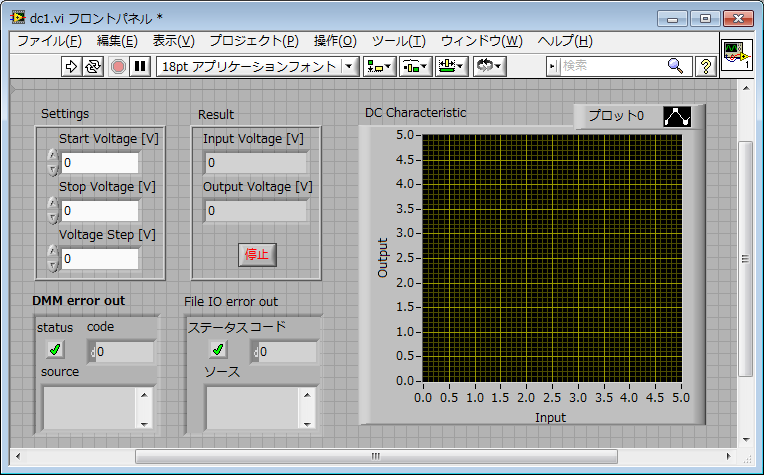Click the DMM error code field
764x475 pixels.
click(125, 352)
